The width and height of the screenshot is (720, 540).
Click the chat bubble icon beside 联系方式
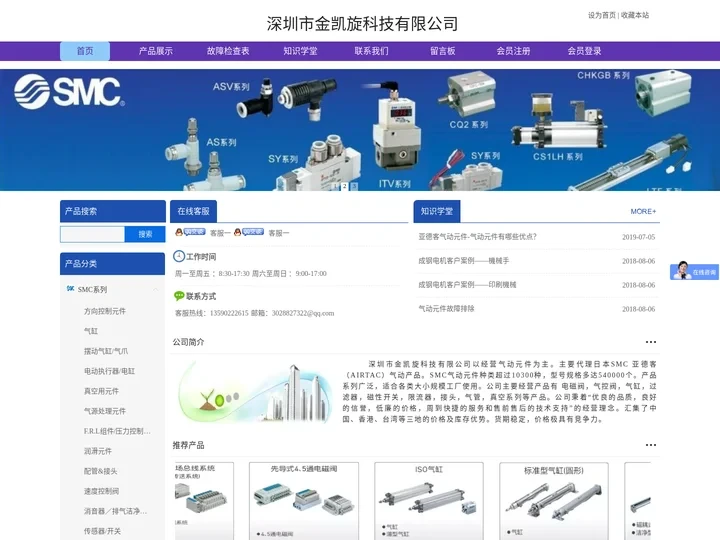coord(179,296)
